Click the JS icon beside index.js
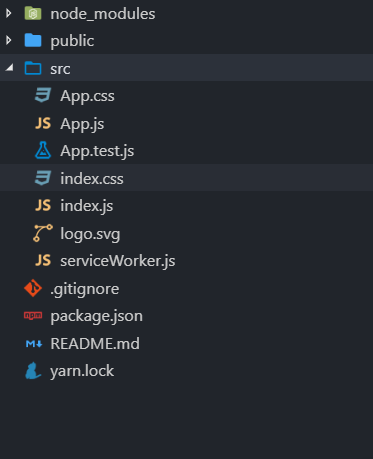 [43, 205]
